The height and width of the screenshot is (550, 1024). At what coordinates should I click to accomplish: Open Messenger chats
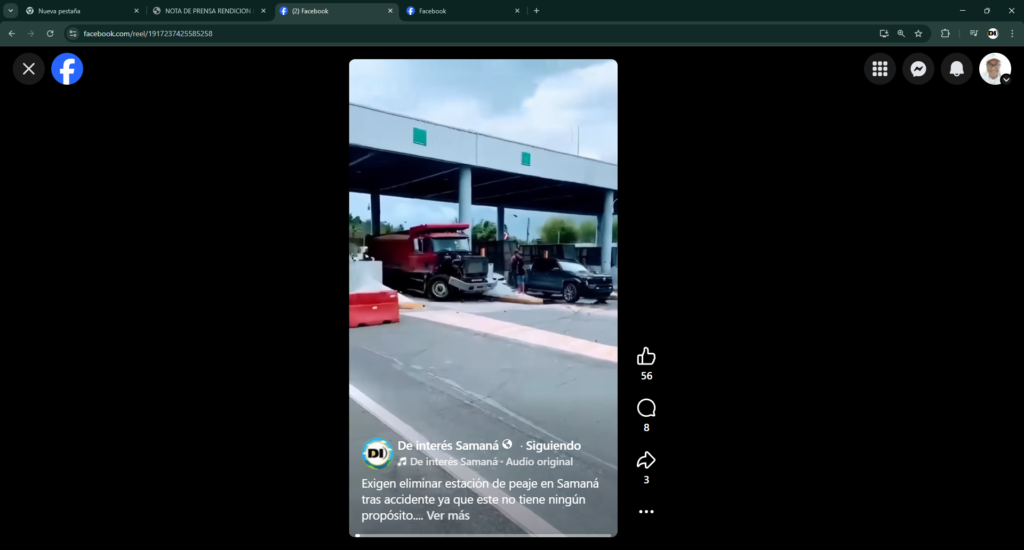[x=918, y=69]
